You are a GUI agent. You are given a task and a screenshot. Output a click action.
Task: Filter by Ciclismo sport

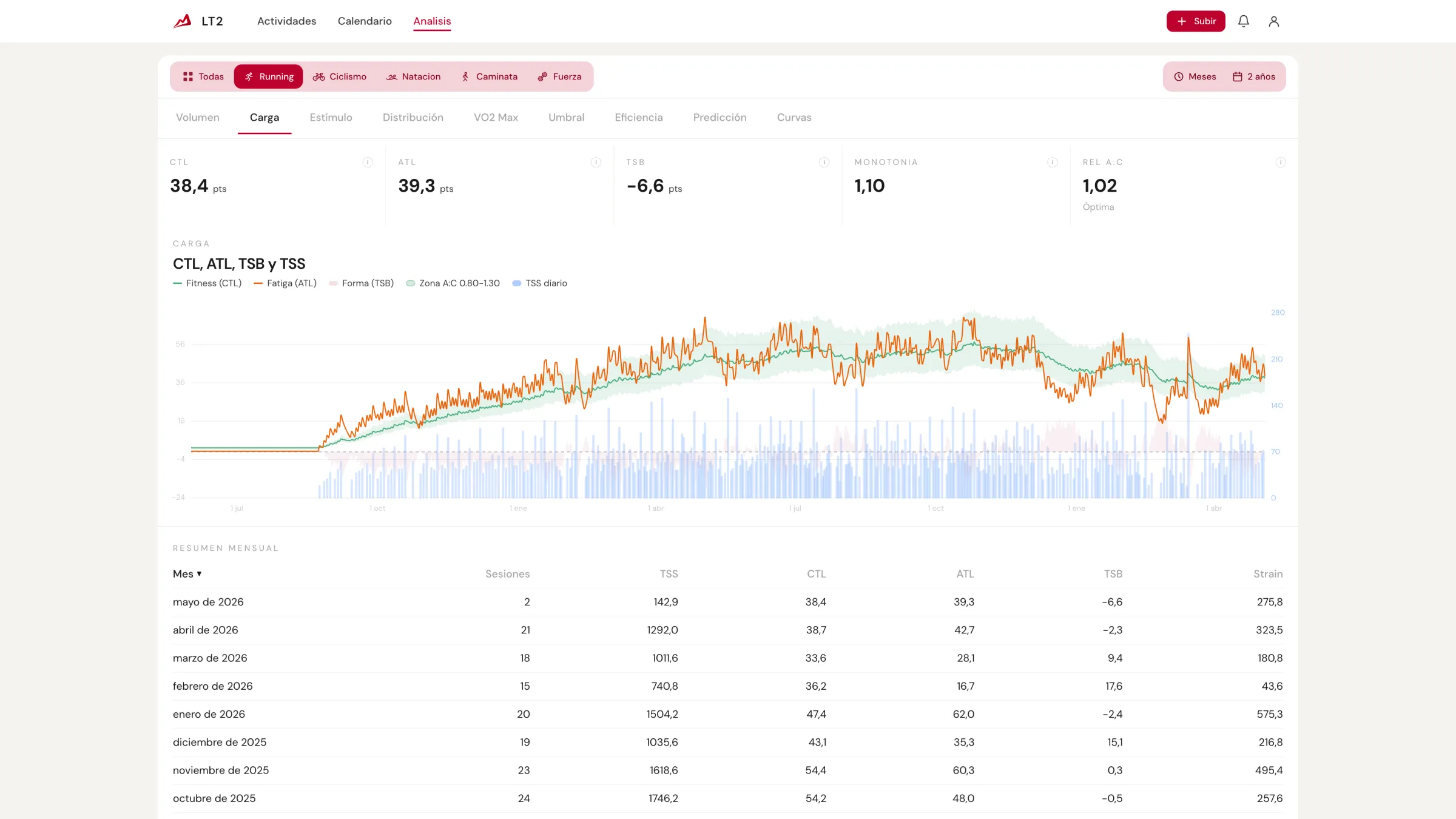click(x=340, y=76)
